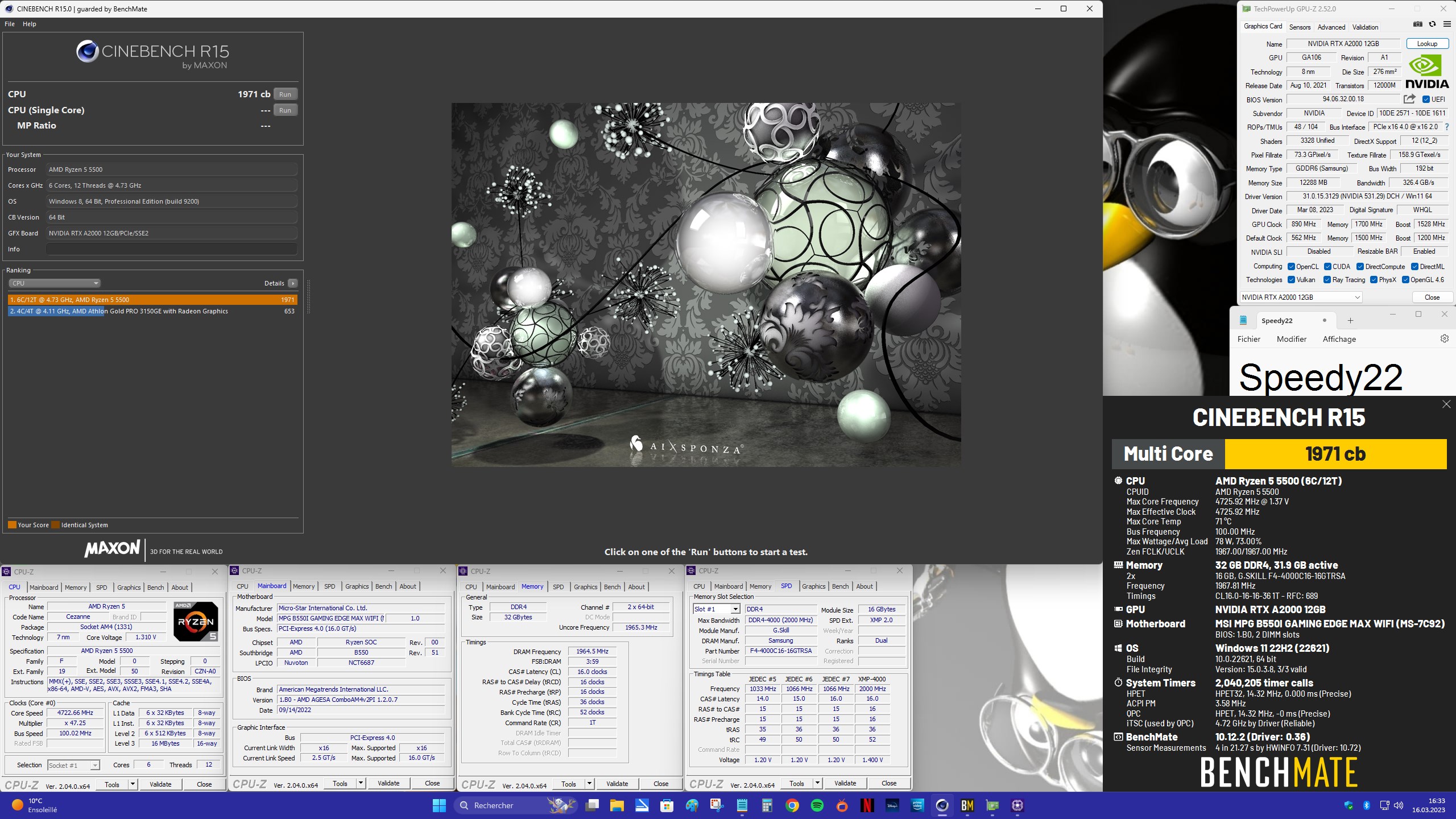
Task: Open the Validation tab in GPU-Z
Action: coord(1365,27)
